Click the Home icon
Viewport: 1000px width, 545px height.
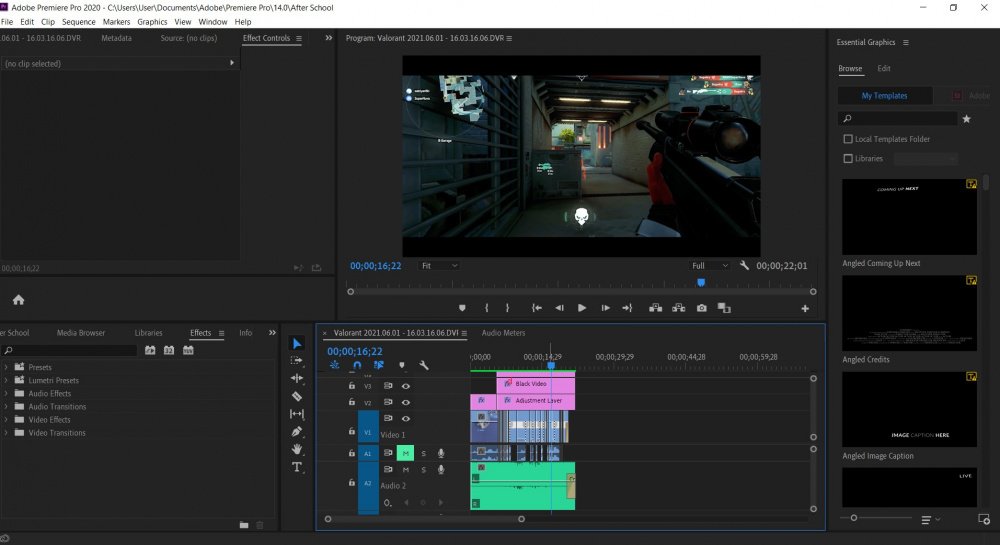pyautogui.click(x=18, y=300)
